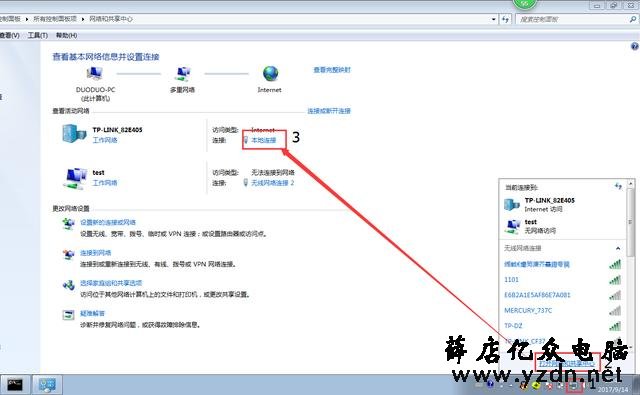Open the Command Prompt taskbar icon
640x395 pixels.
click(15, 384)
